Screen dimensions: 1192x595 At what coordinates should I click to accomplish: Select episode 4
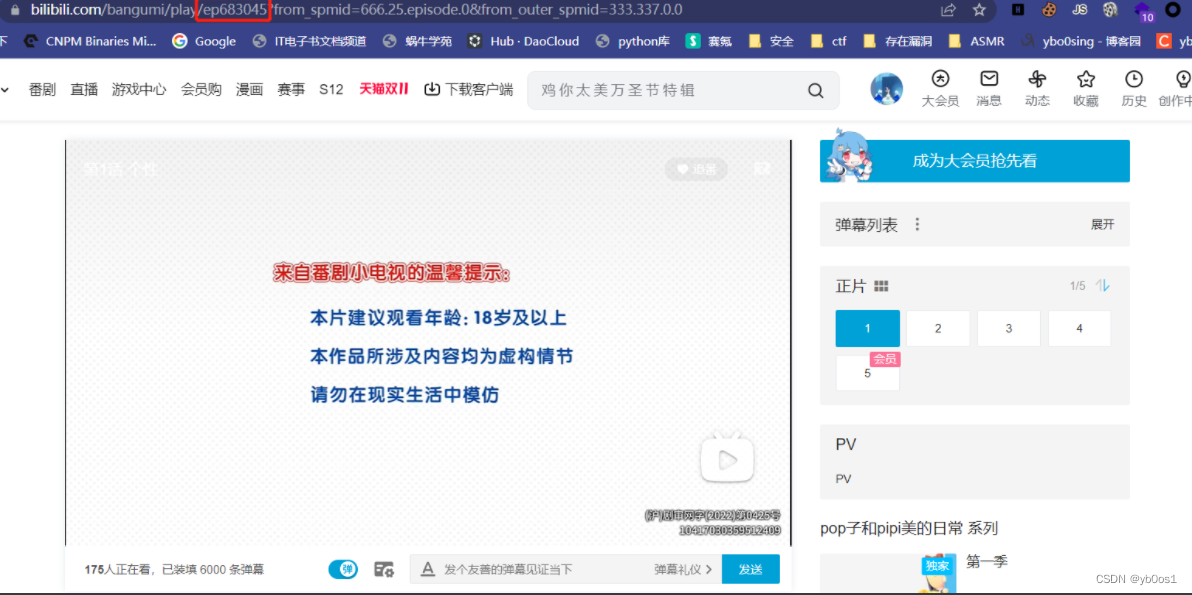(x=1079, y=328)
